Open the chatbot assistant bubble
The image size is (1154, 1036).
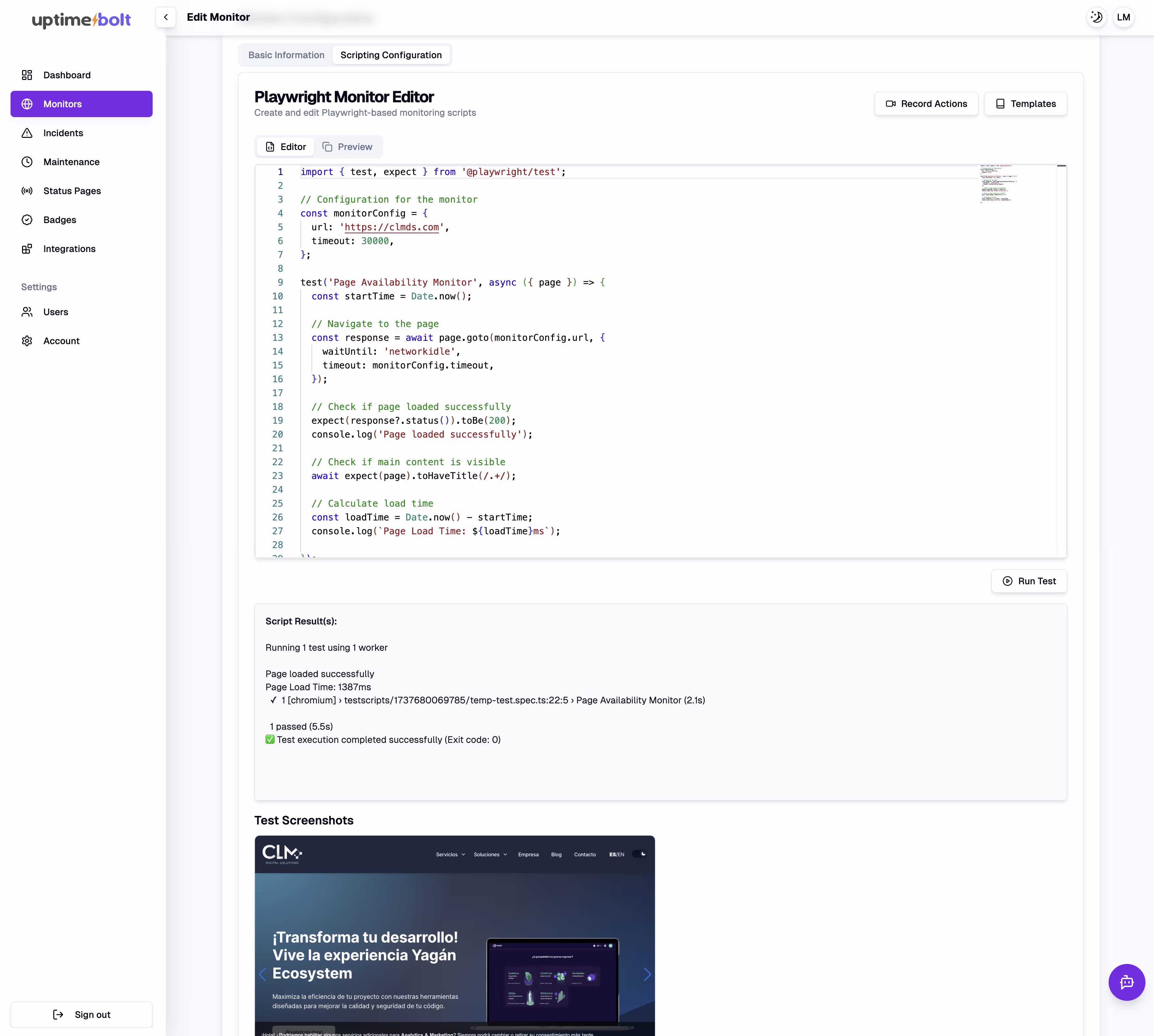coord(1126,982)
